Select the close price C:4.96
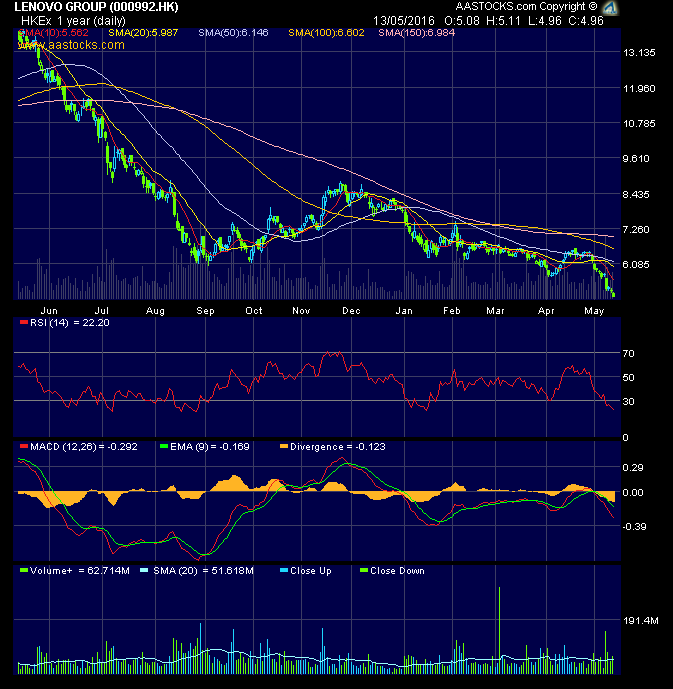The image size is (673, 689). click(x=586, y=21)
